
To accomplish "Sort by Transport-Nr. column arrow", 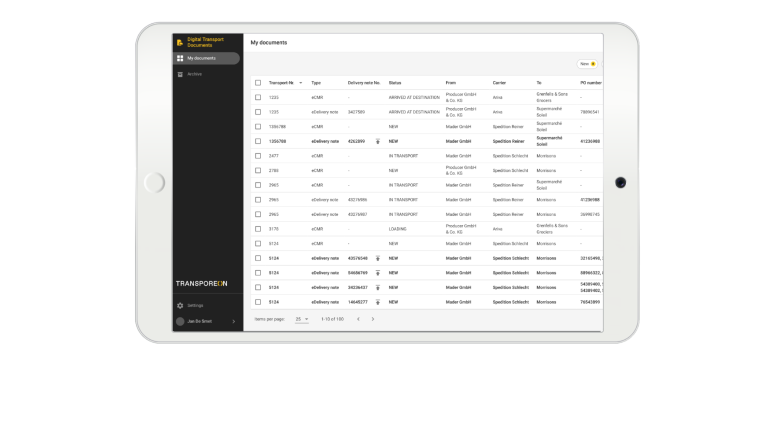I will (300, 82).
